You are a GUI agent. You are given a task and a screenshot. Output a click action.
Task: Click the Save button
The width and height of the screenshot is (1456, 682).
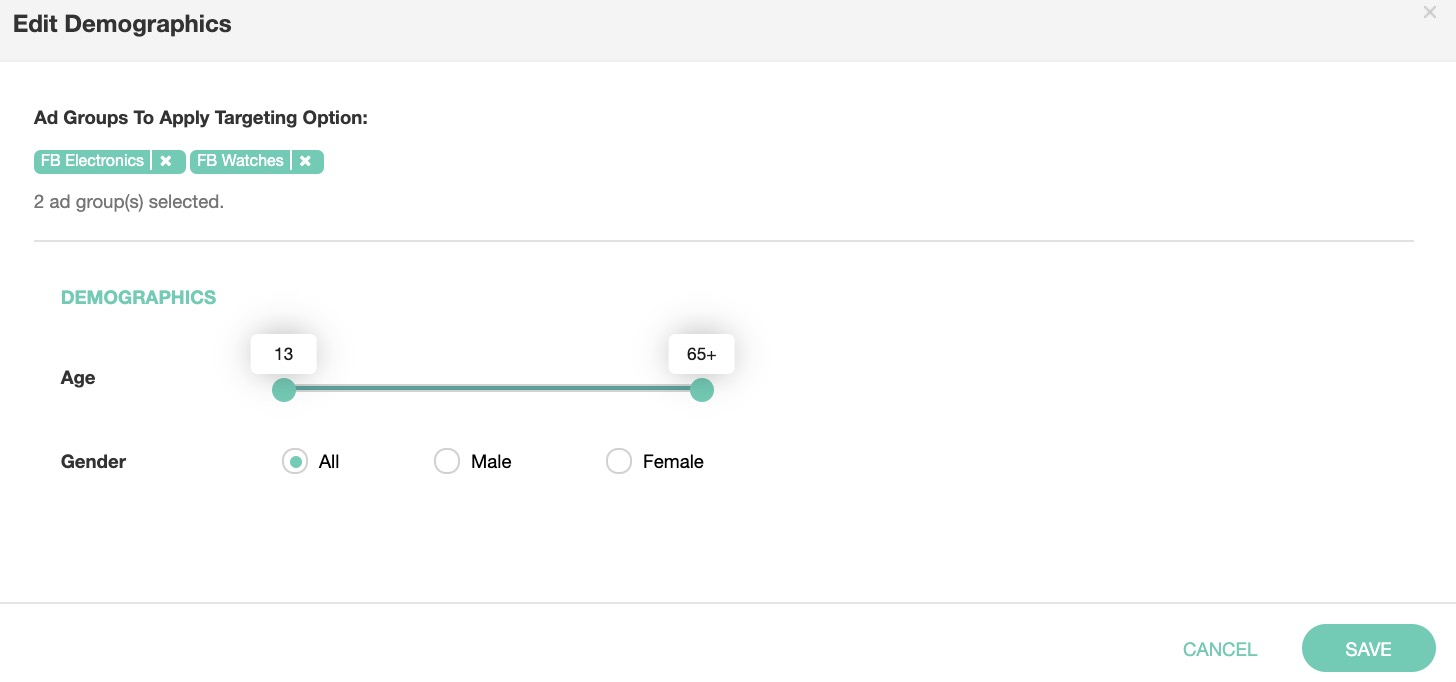tap(1368, 649)
